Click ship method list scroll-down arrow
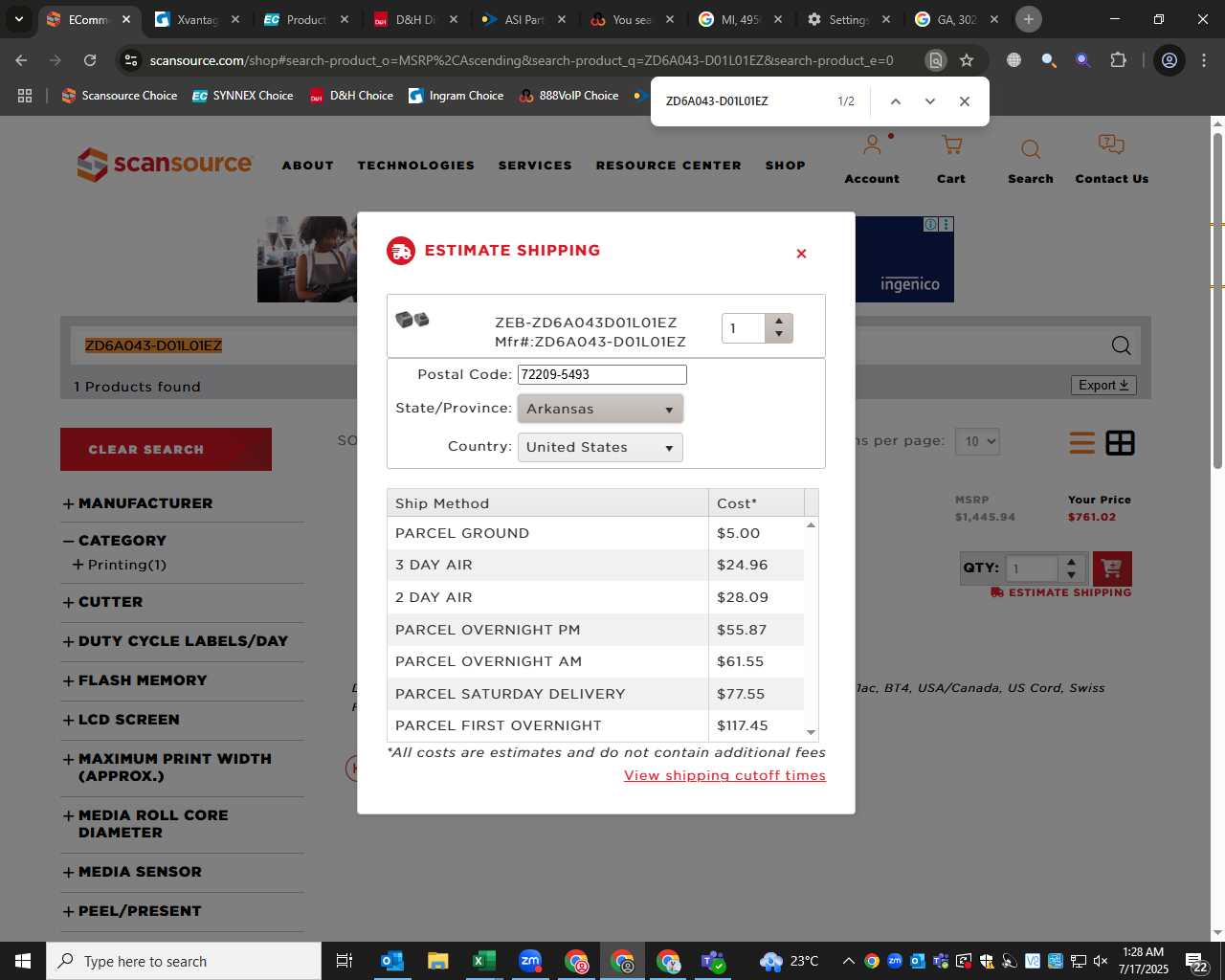 coord(812,732)
